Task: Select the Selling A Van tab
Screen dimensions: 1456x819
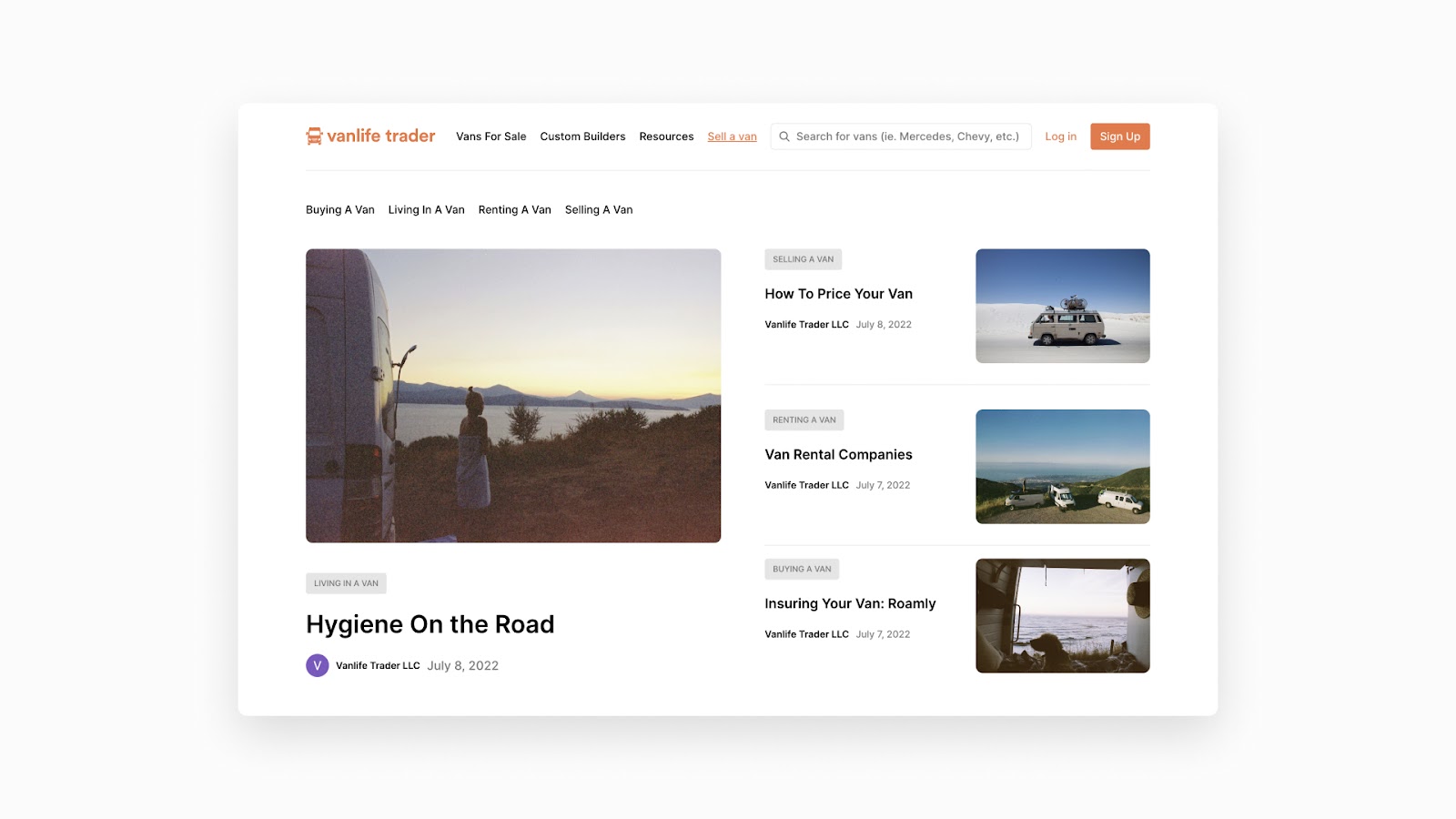Action: (x=599, y=209)
